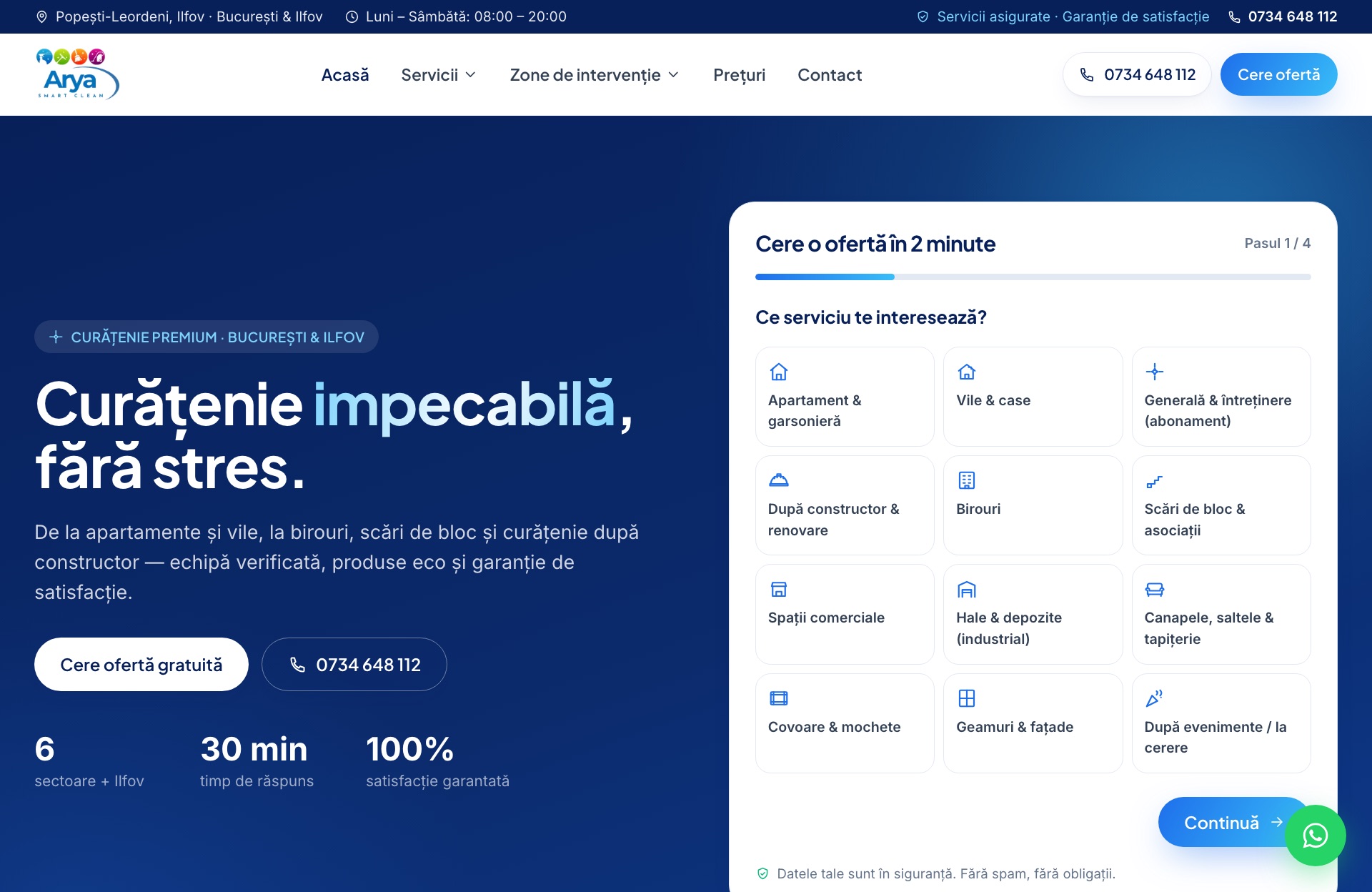Click the phone icon in the top bar

coord(1234,16)
